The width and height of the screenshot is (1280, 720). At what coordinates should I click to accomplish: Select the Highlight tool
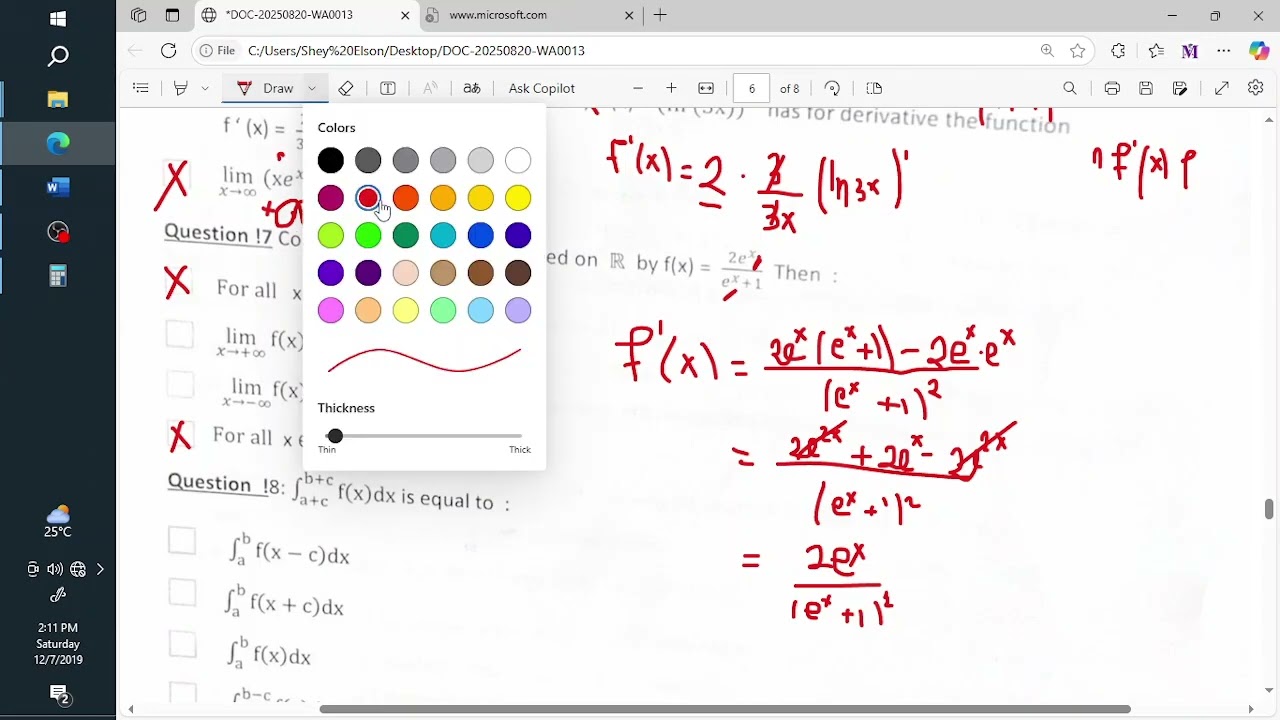tap(181, 88)
